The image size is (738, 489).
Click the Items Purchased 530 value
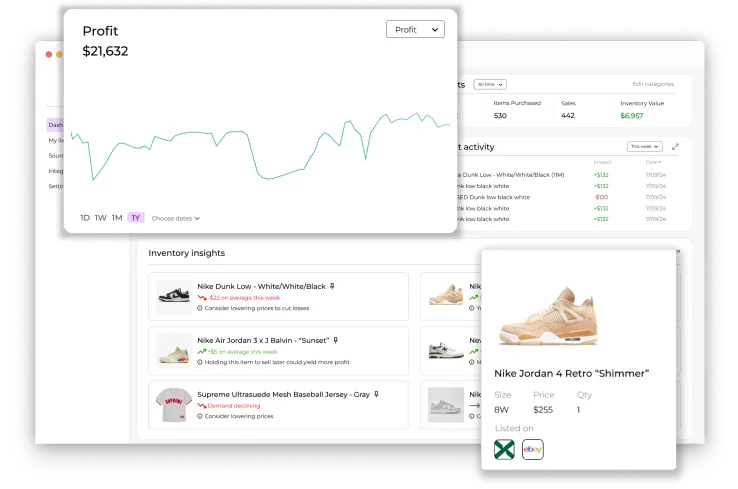coord(500,116)
